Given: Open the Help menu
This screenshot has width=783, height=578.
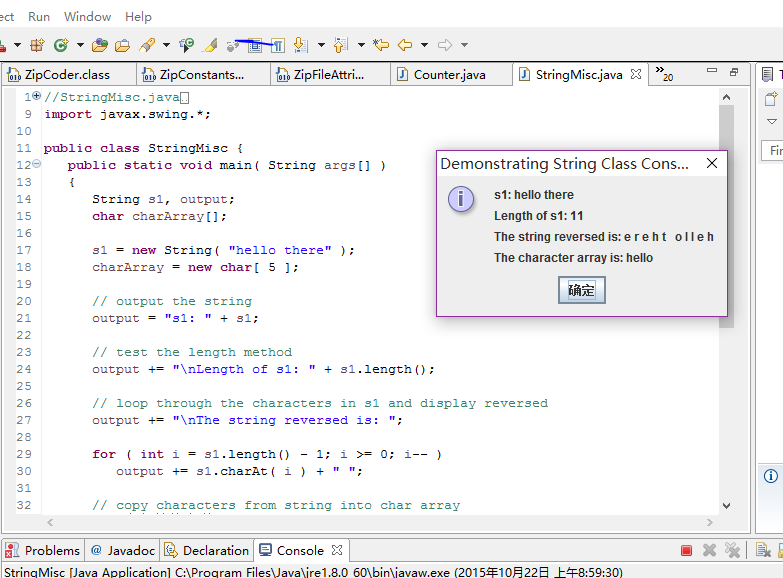Looking at the screenshot, I should 138,16.
